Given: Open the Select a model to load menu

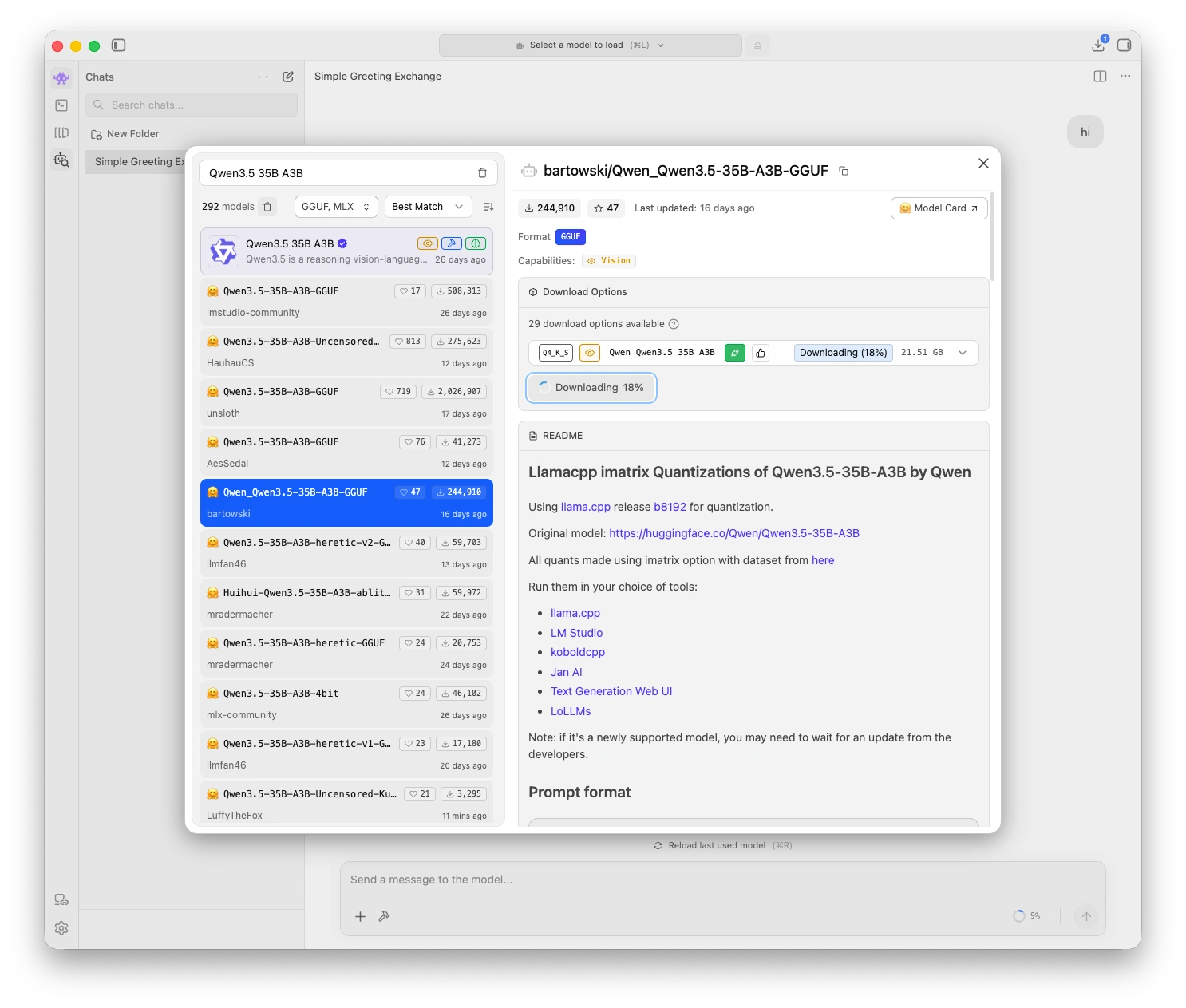Looking at the screenshot, I should (x=590, y=45).
